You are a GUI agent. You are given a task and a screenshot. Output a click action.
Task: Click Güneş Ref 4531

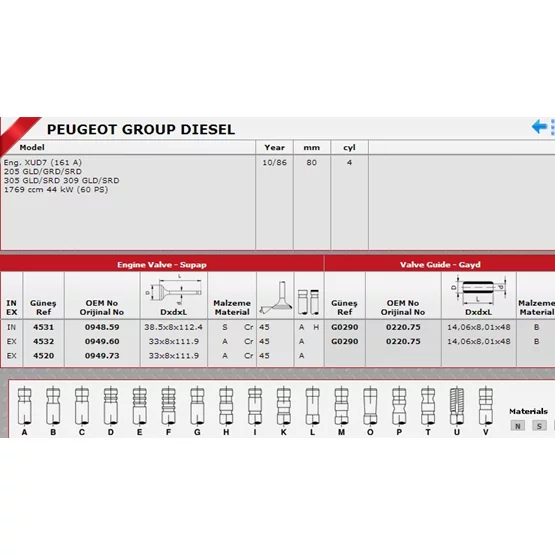pyautogui.click(x=44, y=327)
